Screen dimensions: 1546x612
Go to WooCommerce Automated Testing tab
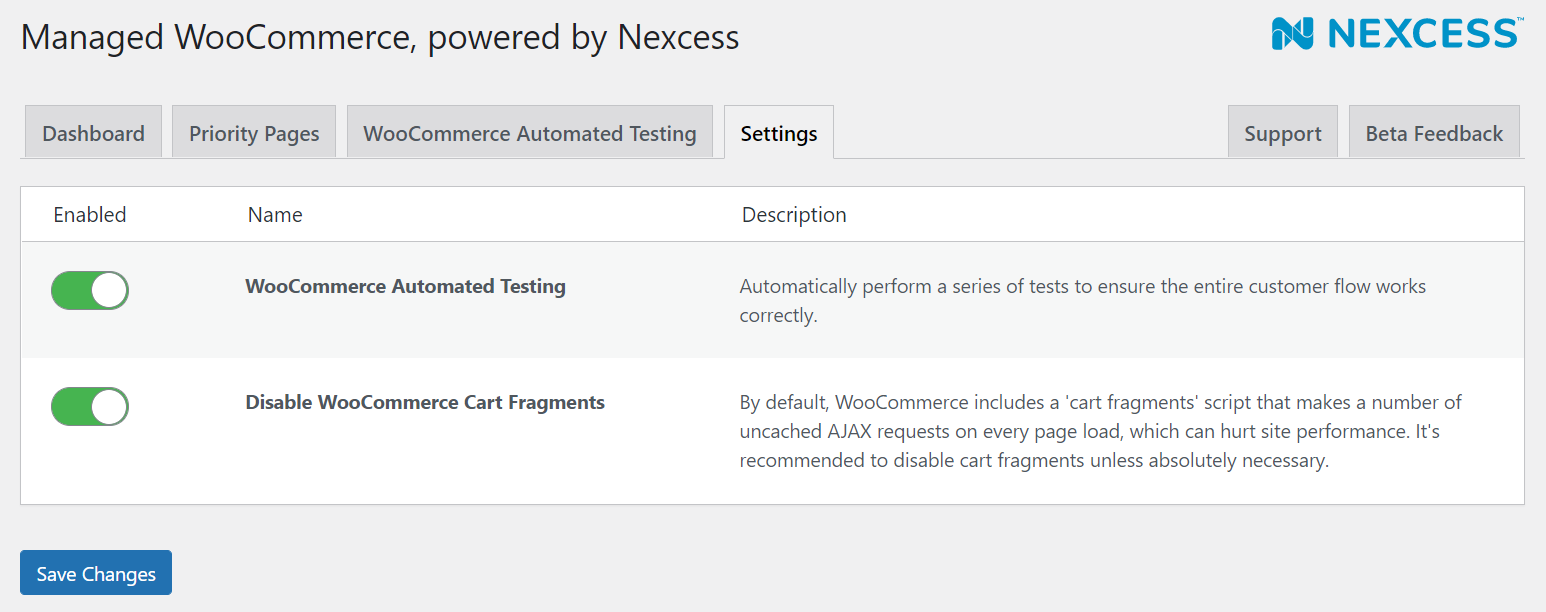(x=529, y=133)
